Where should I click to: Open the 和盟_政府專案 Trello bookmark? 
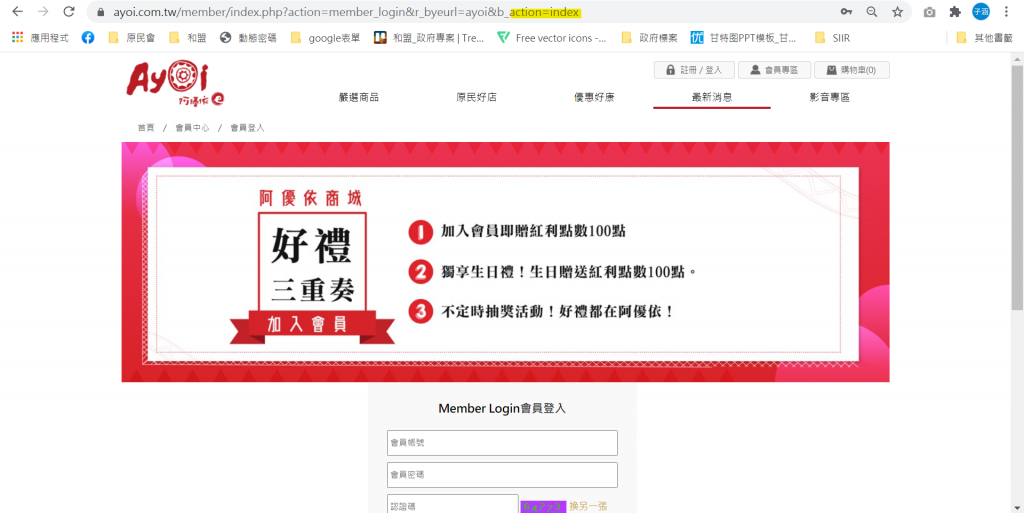(x=428, y=38)
